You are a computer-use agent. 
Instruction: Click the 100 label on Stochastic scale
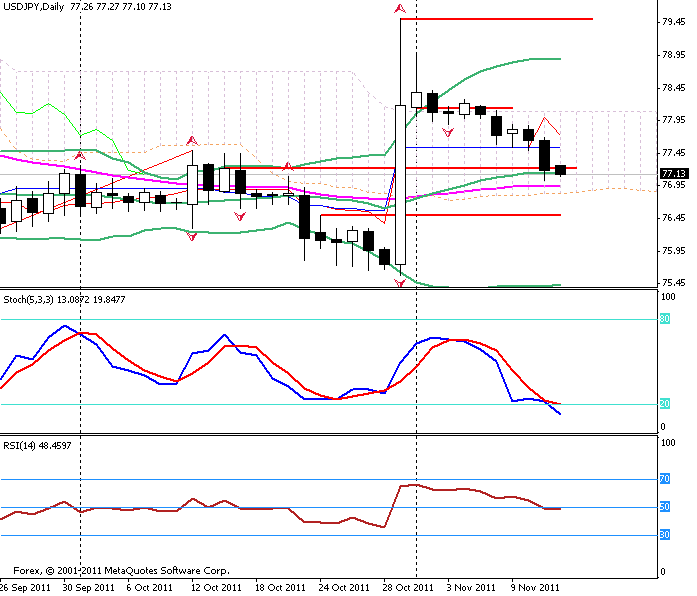(x=668, y=296)
